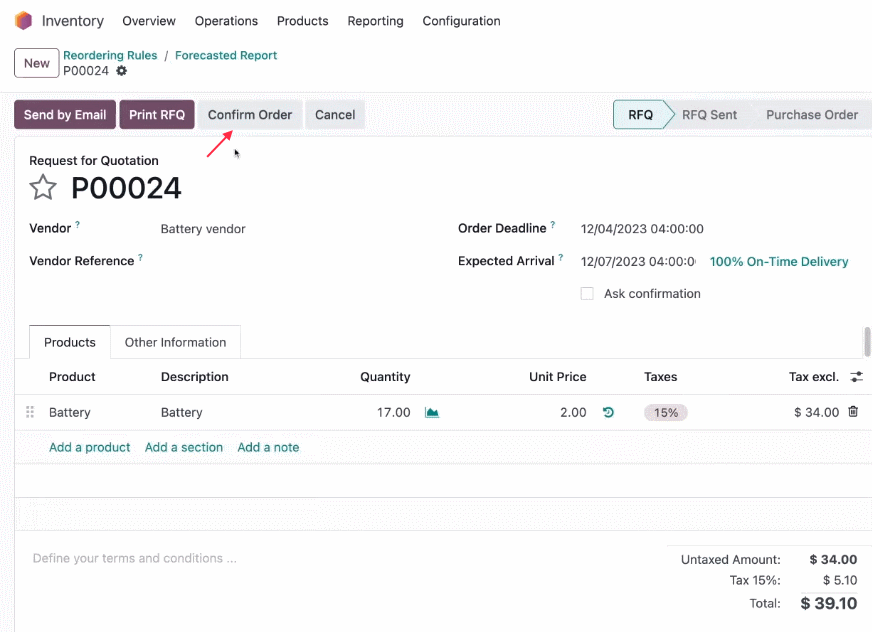Click the Confirm Order button

click(250, 115)
